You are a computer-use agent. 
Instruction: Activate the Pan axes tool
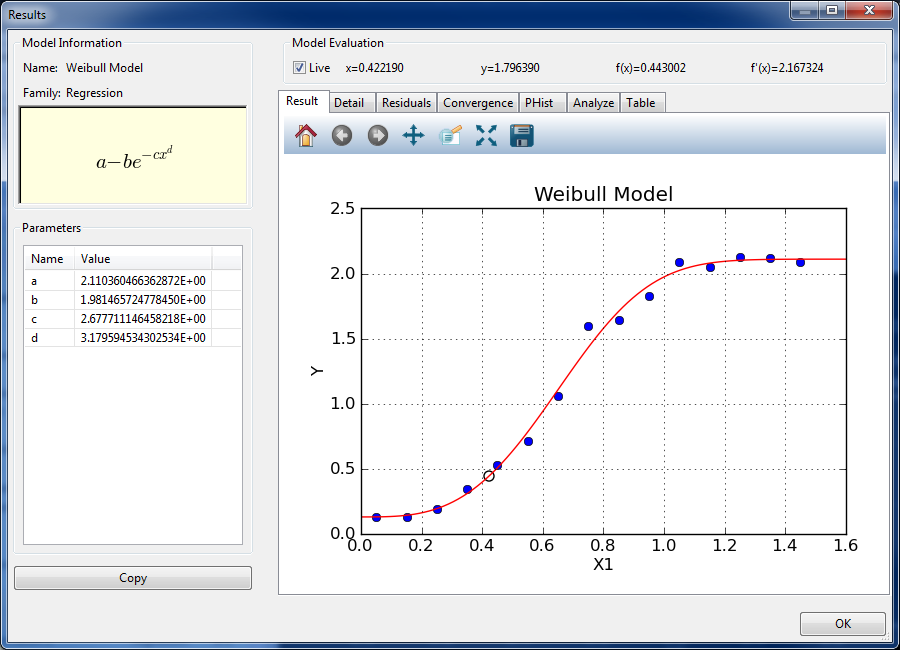point(413,136)
